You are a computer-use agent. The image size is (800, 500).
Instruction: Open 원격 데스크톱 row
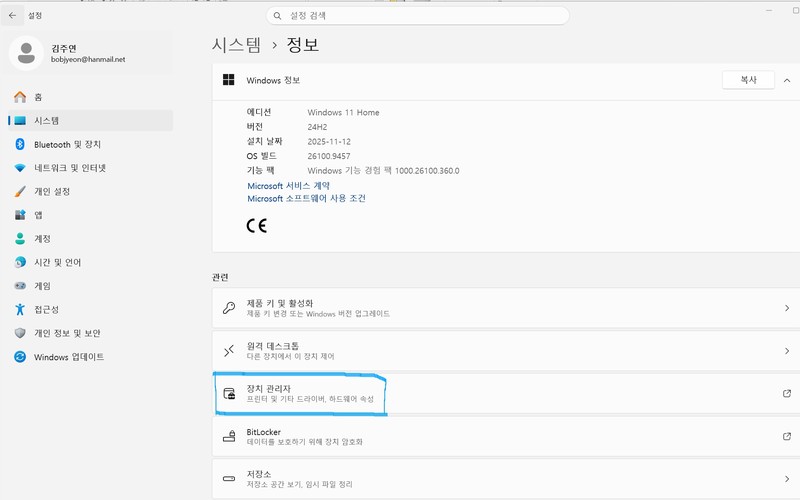(506, 351)
